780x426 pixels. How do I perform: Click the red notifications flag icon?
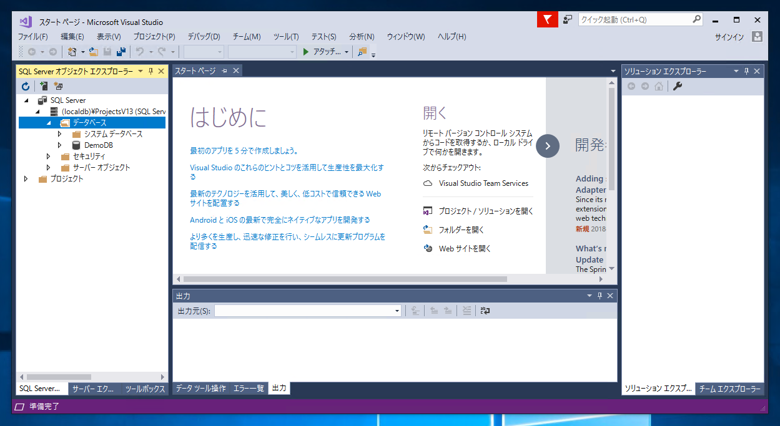click(547, 19)
